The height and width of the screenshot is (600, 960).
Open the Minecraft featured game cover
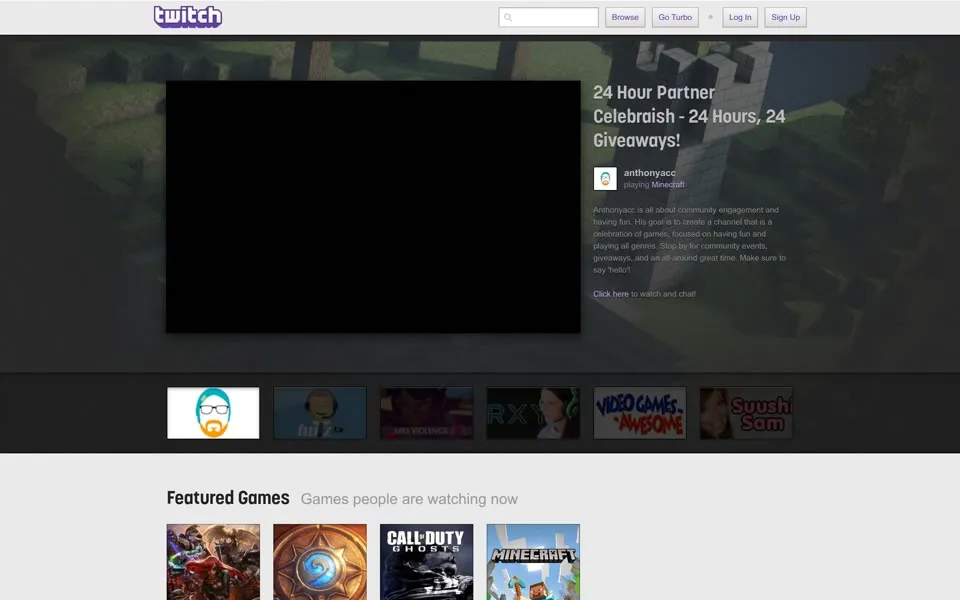[x=533, y=562]
